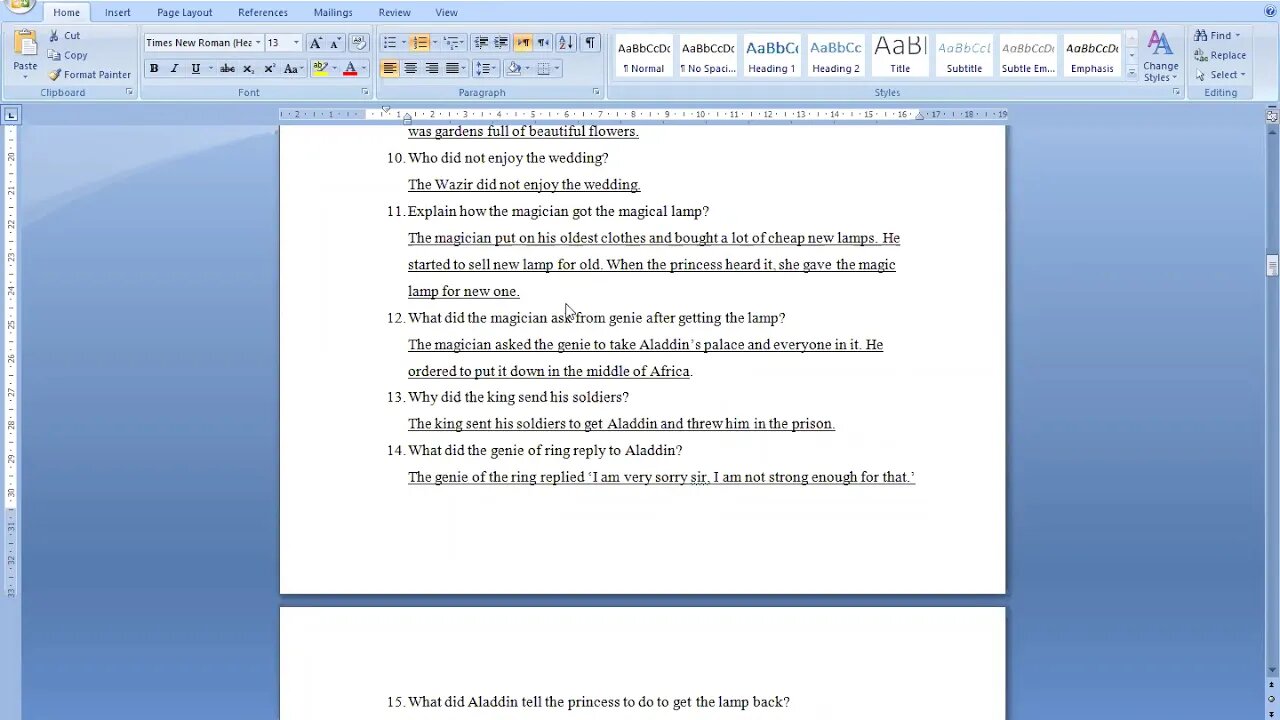Viewport: 1280px width, 720px height.
Task: Open the Office button menu
Action: pos(20,5)
